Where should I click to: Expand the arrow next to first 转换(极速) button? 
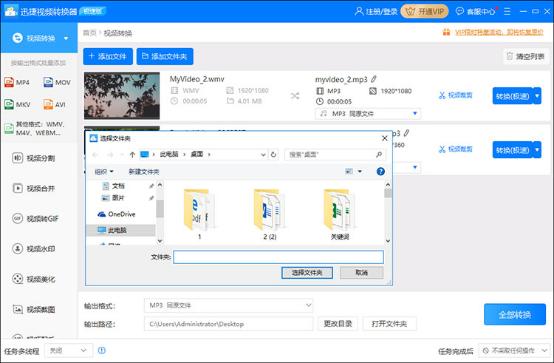[x=537, y=96]
